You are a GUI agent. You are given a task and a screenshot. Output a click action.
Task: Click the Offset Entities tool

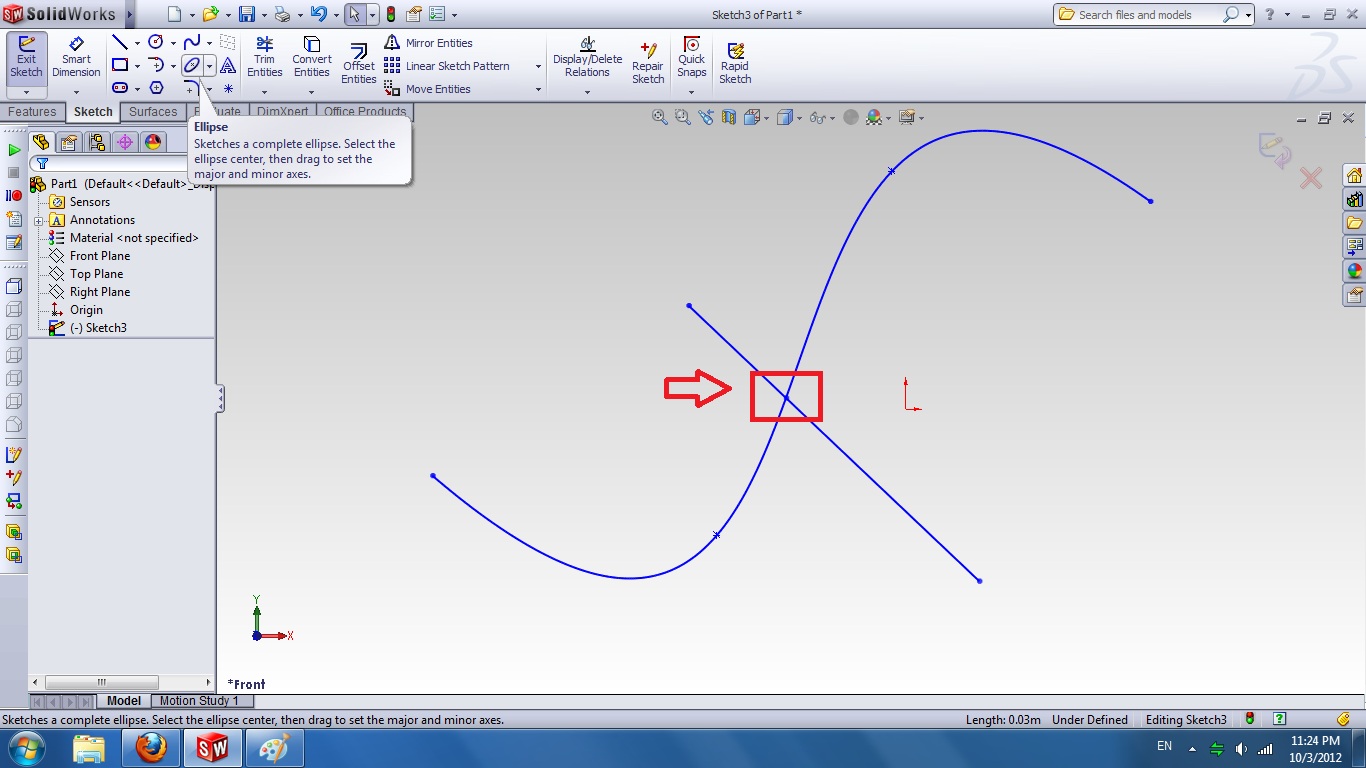tap(359, 65)
